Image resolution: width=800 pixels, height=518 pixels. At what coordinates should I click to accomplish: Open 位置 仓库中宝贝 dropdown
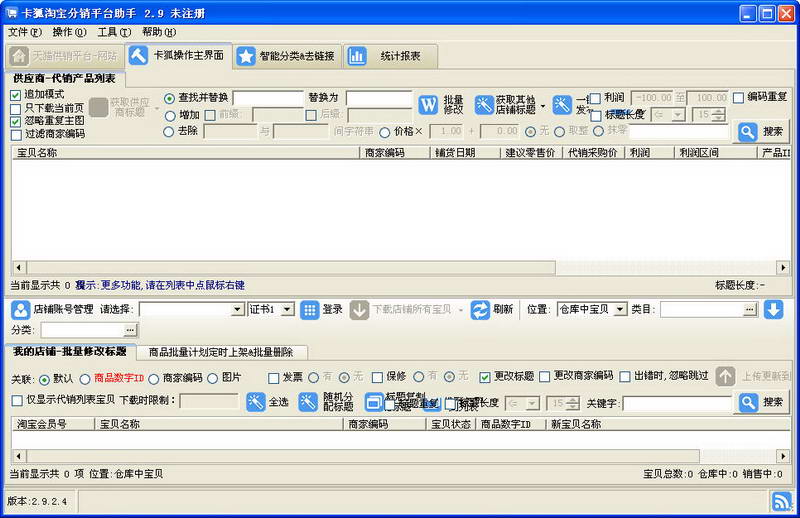620,309
